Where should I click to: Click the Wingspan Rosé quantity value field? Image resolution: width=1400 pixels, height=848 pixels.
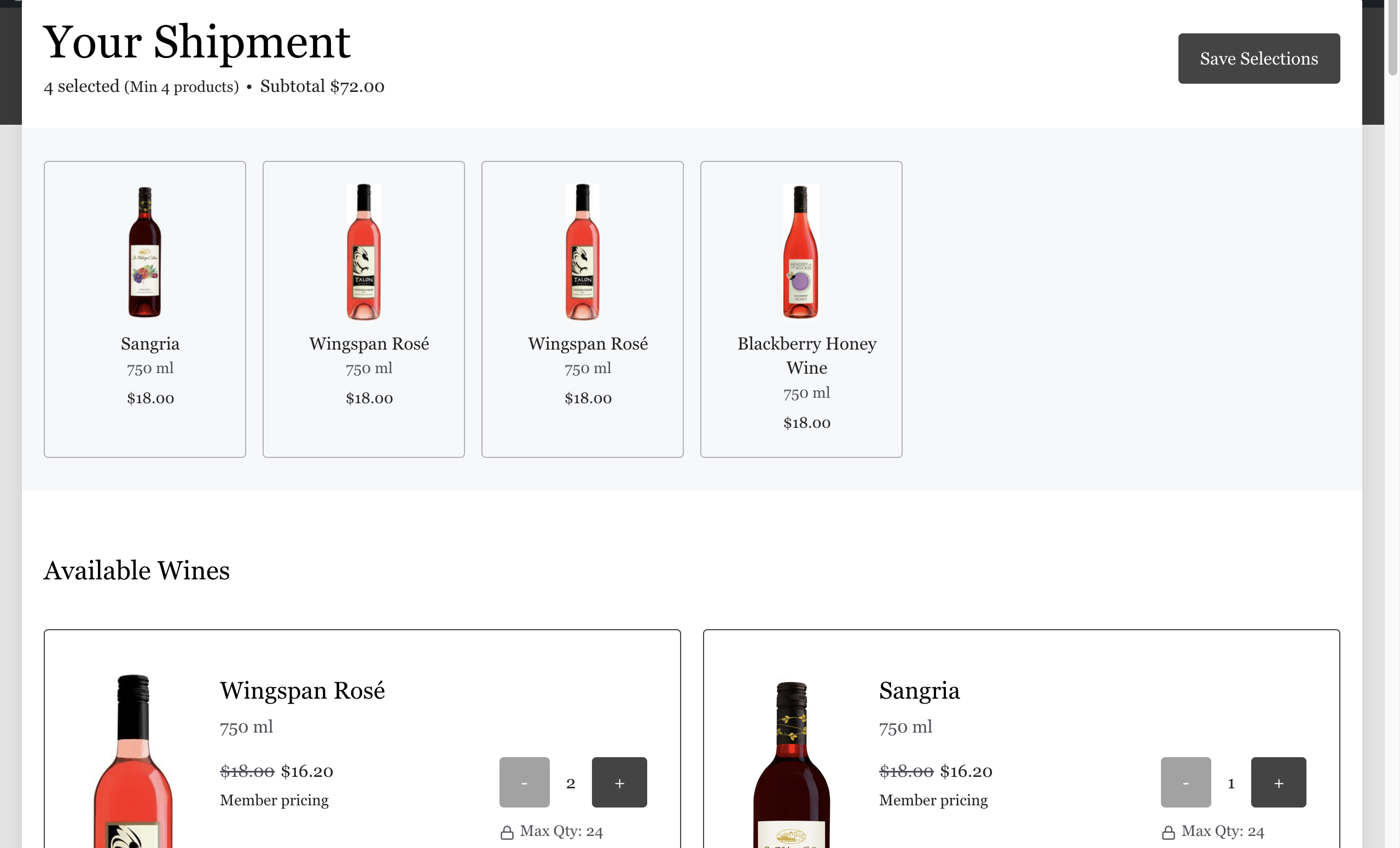point(571,783)
